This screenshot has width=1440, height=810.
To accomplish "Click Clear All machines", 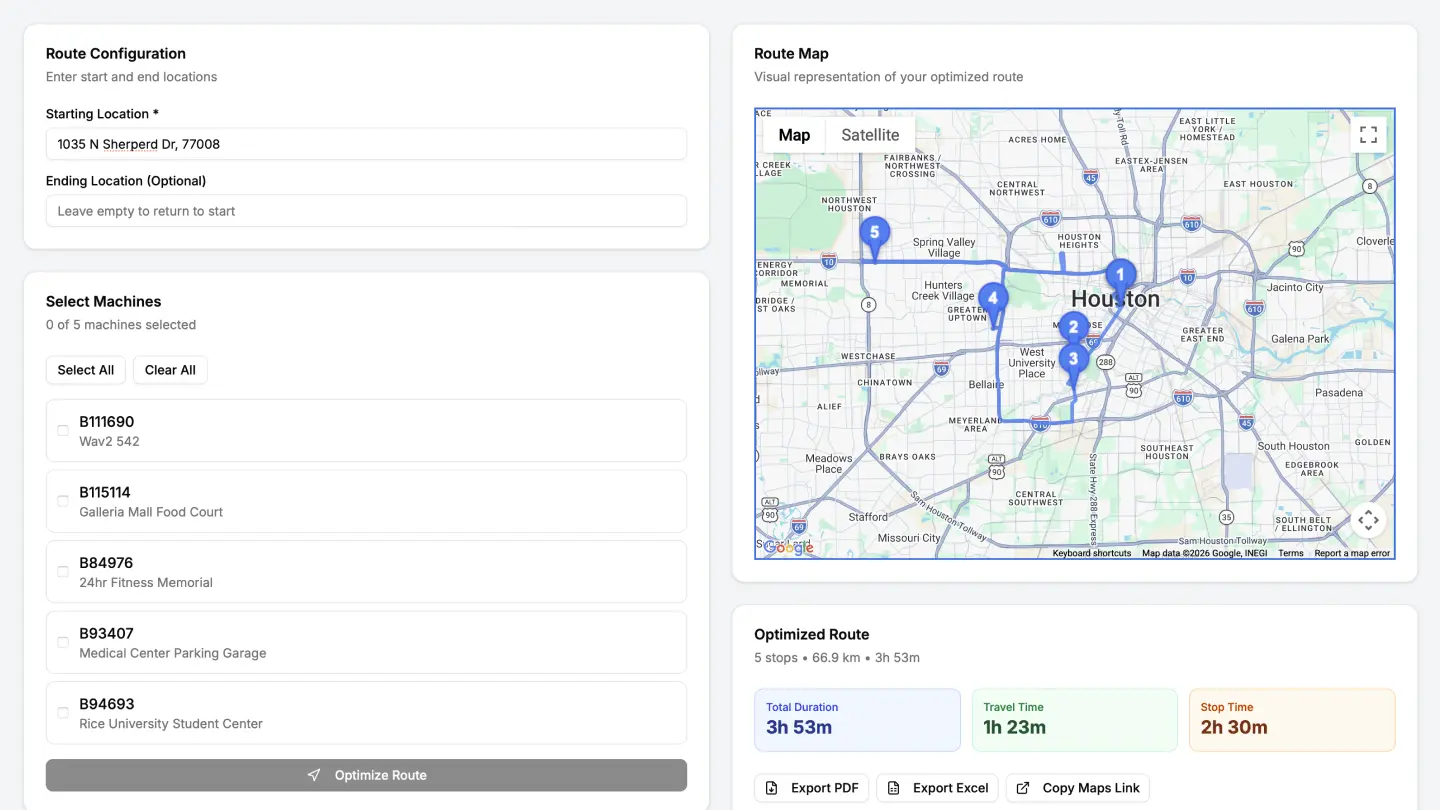I will [x=169, y=370].
